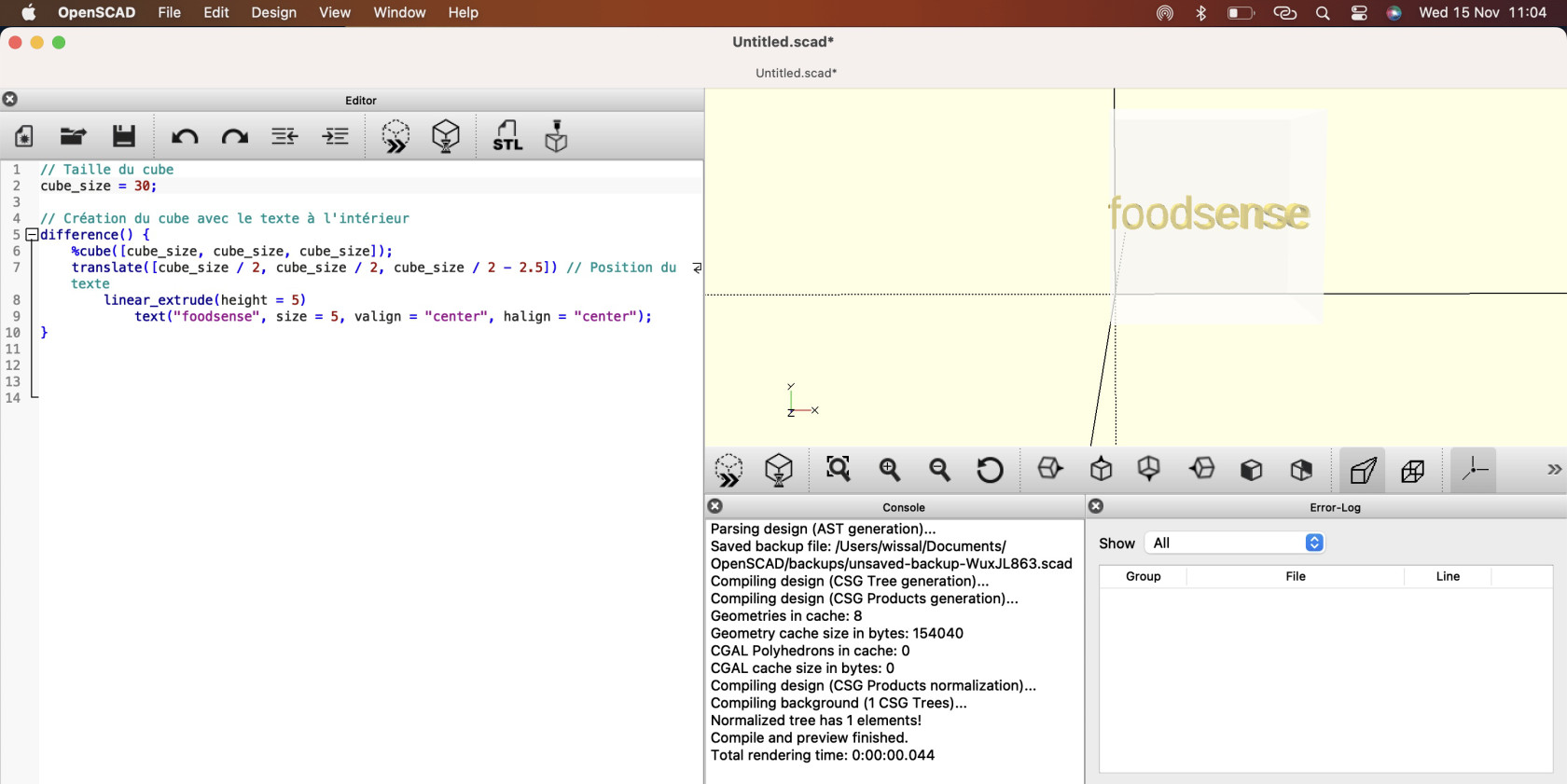Expand the hidden viewer toolbar items chevron
Screen dimensions: 1567x784
[1554, 470]
